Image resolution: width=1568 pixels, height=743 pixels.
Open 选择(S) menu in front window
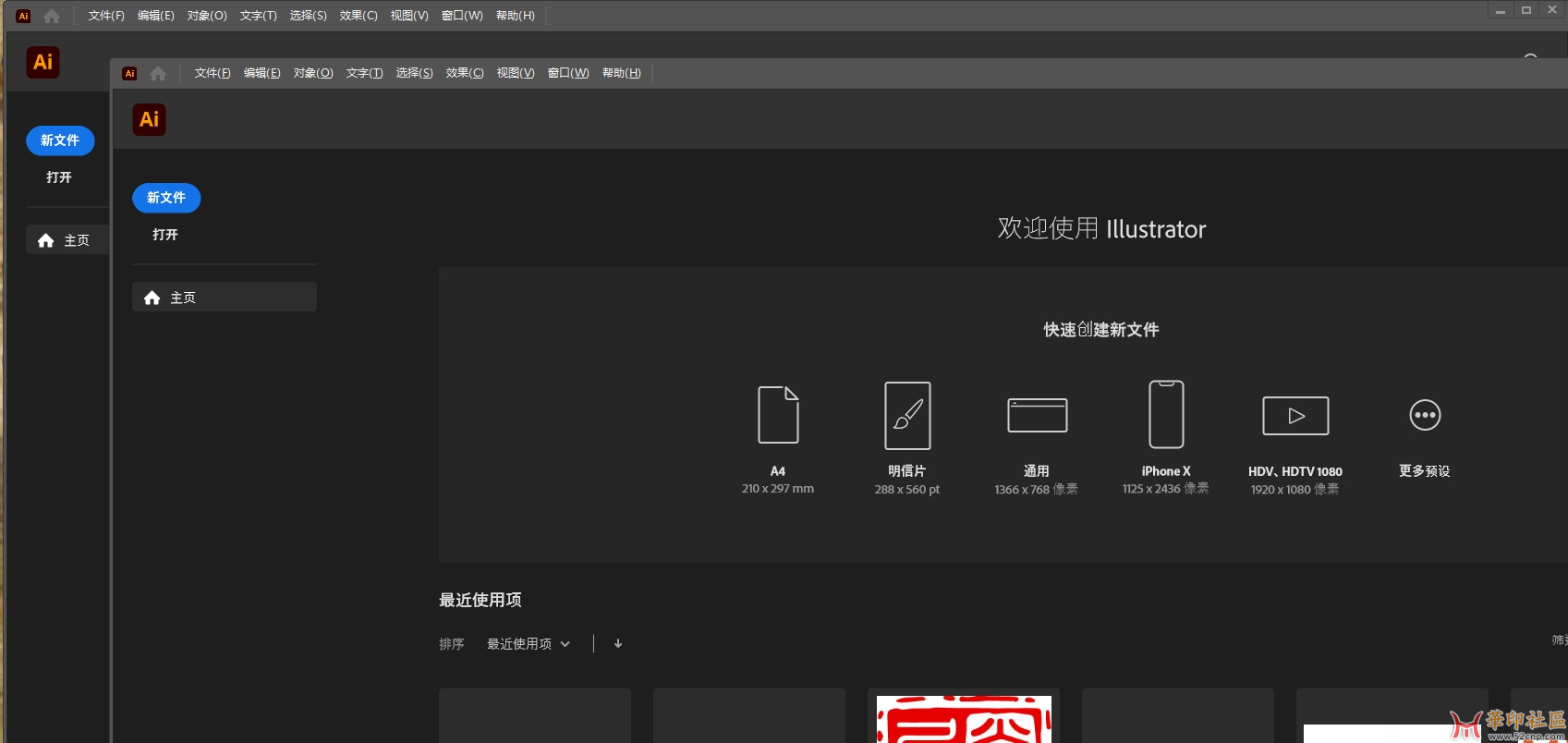pyautogui.click(x=414, y=73)
